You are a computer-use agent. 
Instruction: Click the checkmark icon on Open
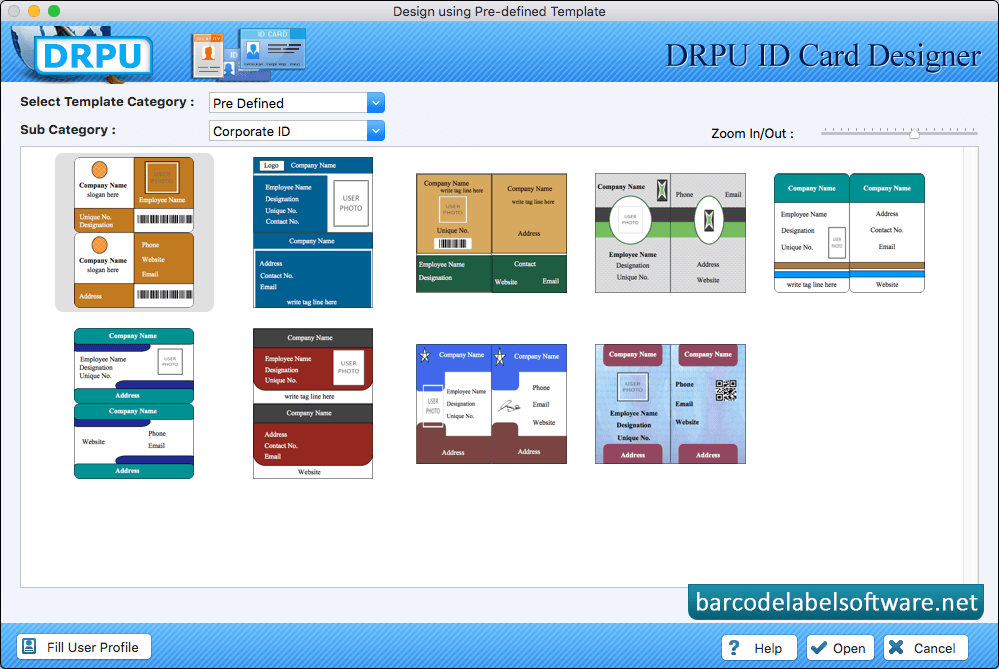pyautogui.click(x=819, y=647)
